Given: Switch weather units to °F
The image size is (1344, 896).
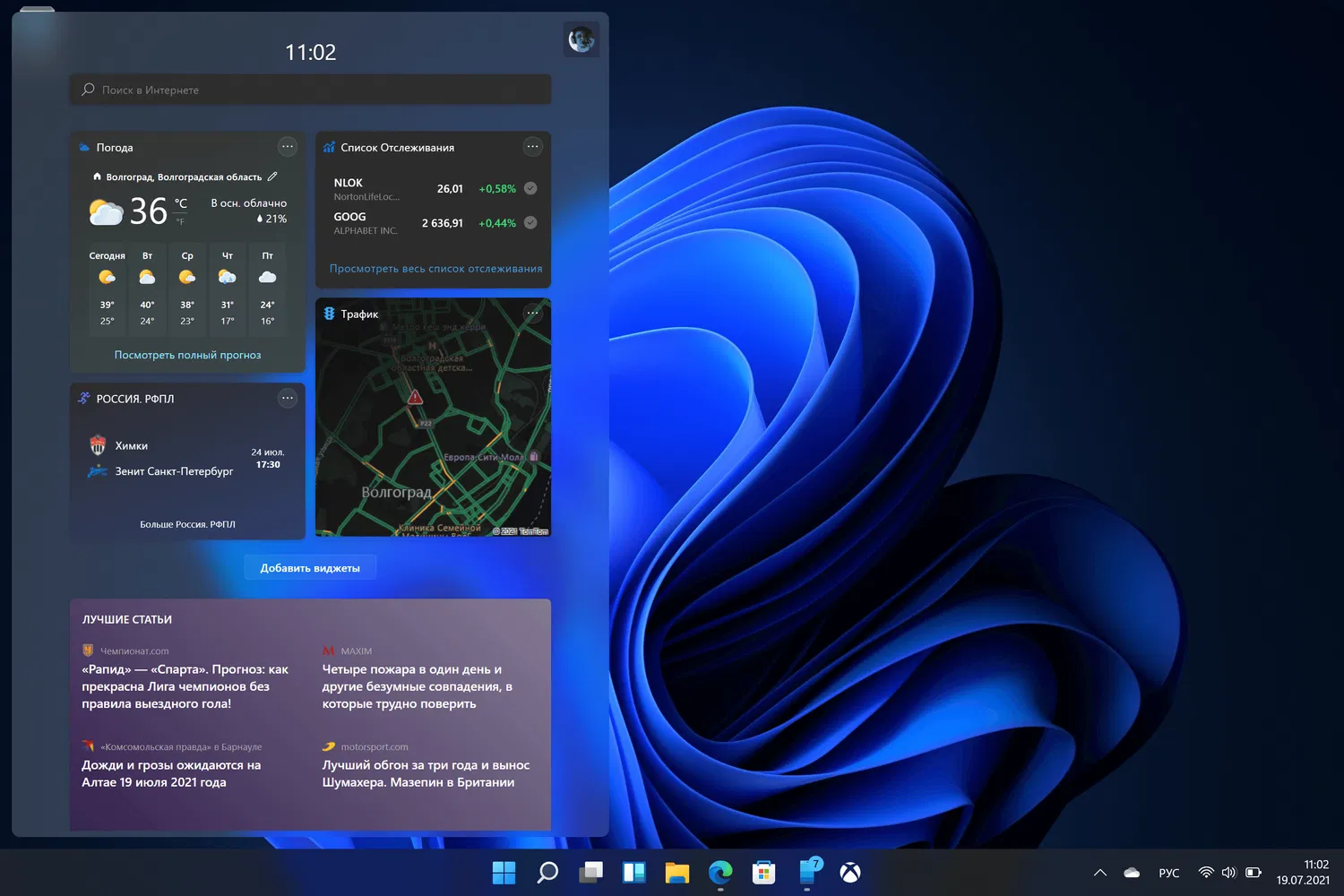Looking at the screenshot, I should point(180,221).
